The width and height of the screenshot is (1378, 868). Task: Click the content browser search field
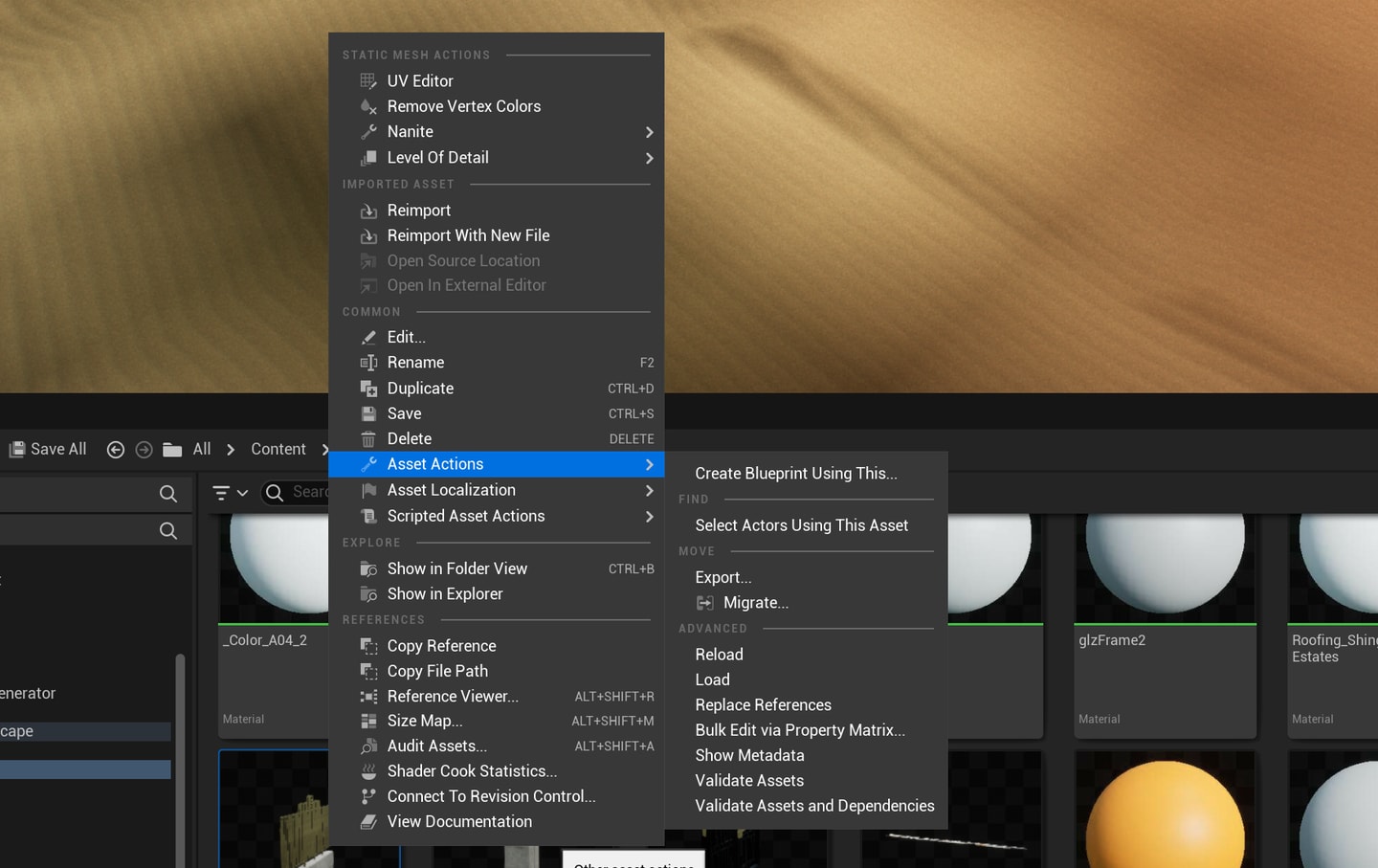[295, 493]
